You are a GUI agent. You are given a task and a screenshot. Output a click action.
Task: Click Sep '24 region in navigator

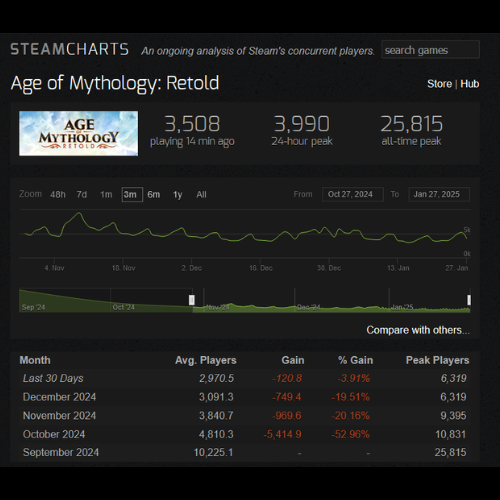[x=33, y=307]
